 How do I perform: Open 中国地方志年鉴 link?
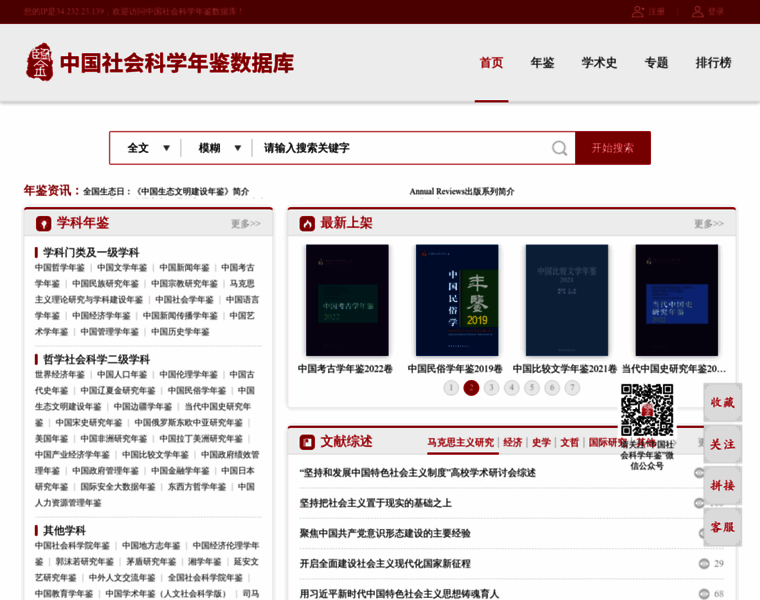[x=151, y=546]
